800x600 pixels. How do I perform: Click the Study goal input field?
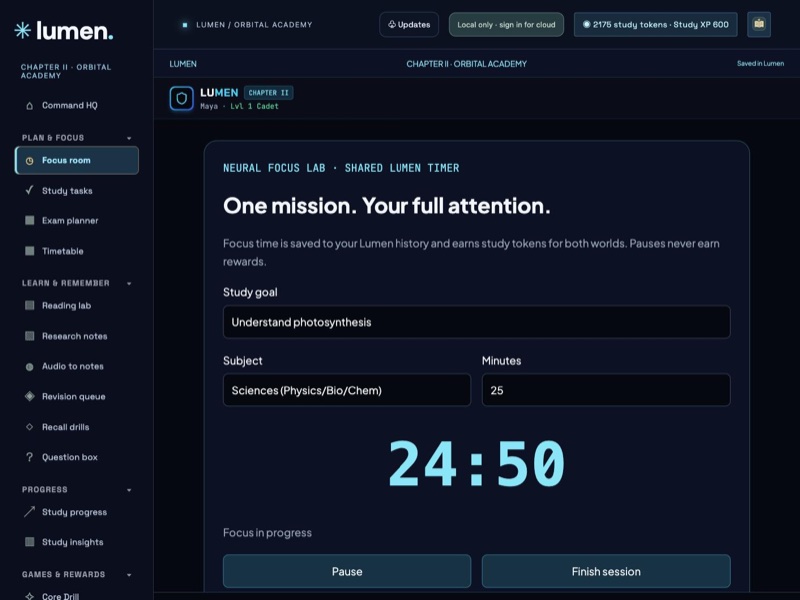pyautogui.click(x=477, y=322)
